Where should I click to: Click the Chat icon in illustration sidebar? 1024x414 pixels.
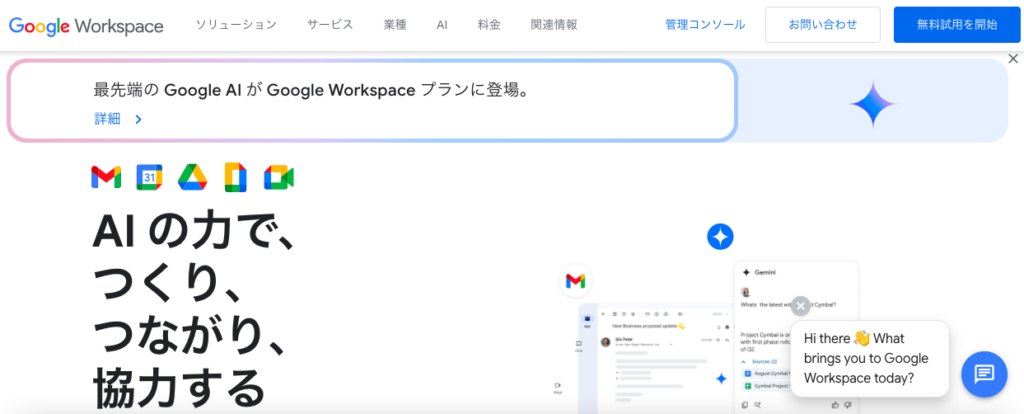pyautogui.click(x=579, y=343)
